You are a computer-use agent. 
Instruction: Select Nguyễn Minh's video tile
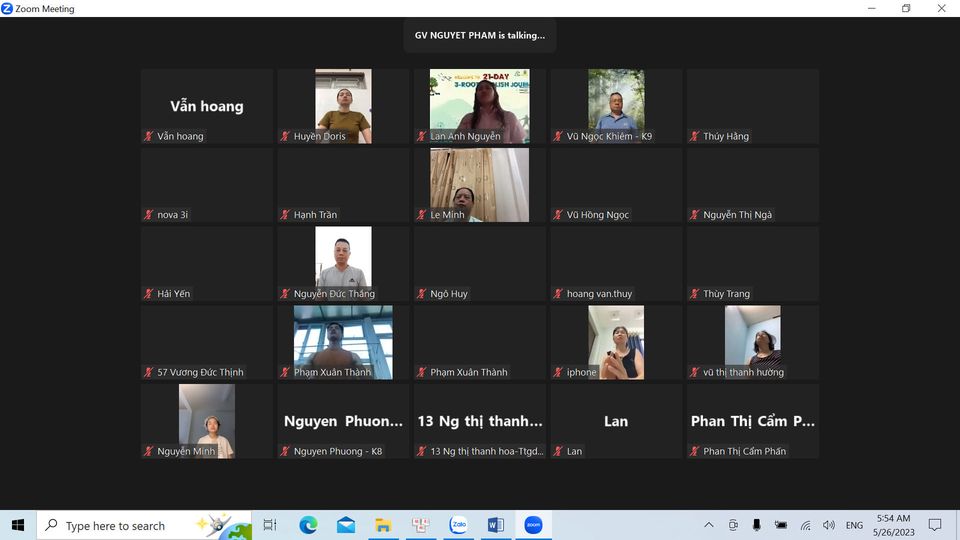tap(206, 421)
